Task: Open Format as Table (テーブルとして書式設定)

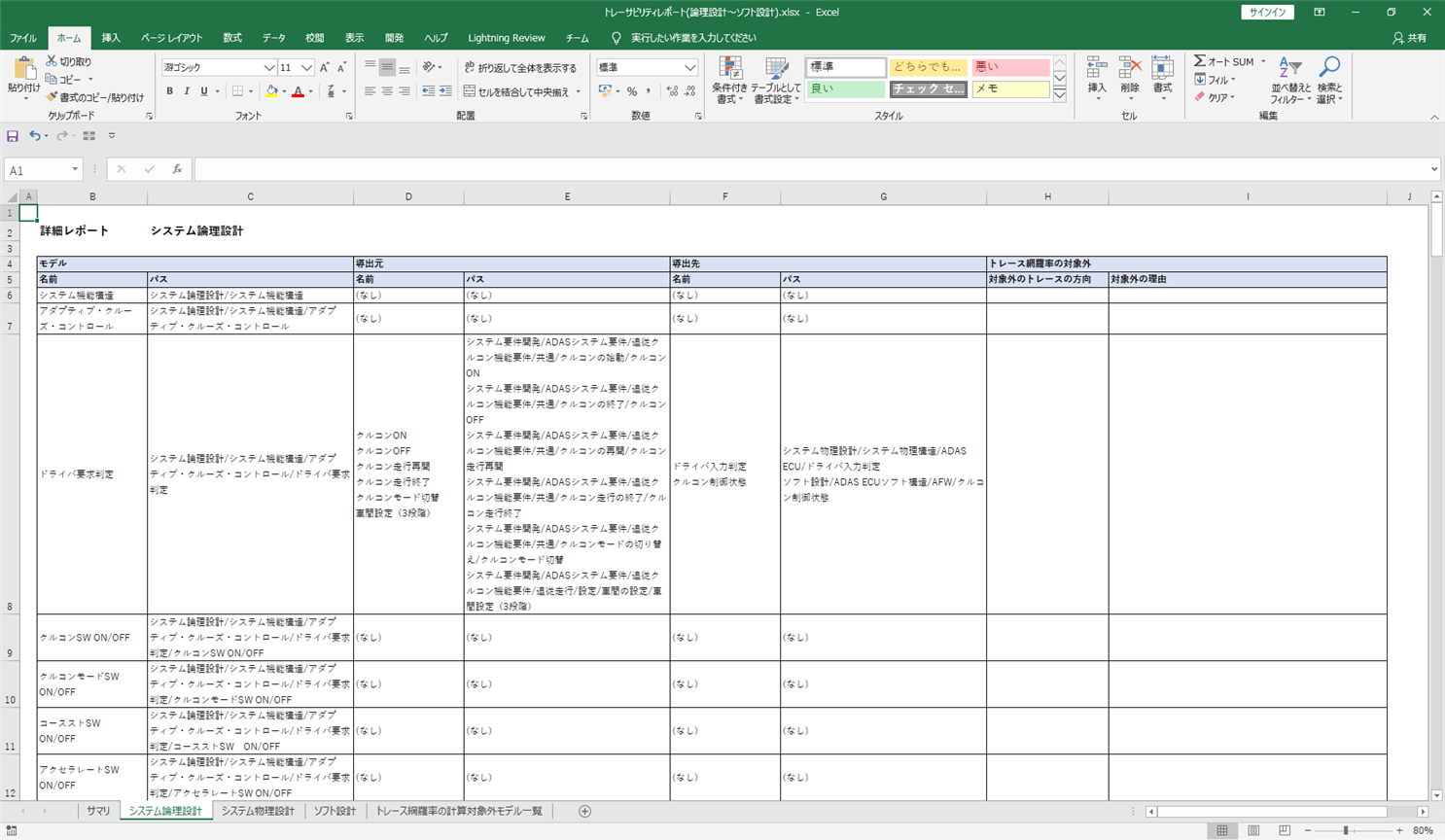Action: pos(776,80)
